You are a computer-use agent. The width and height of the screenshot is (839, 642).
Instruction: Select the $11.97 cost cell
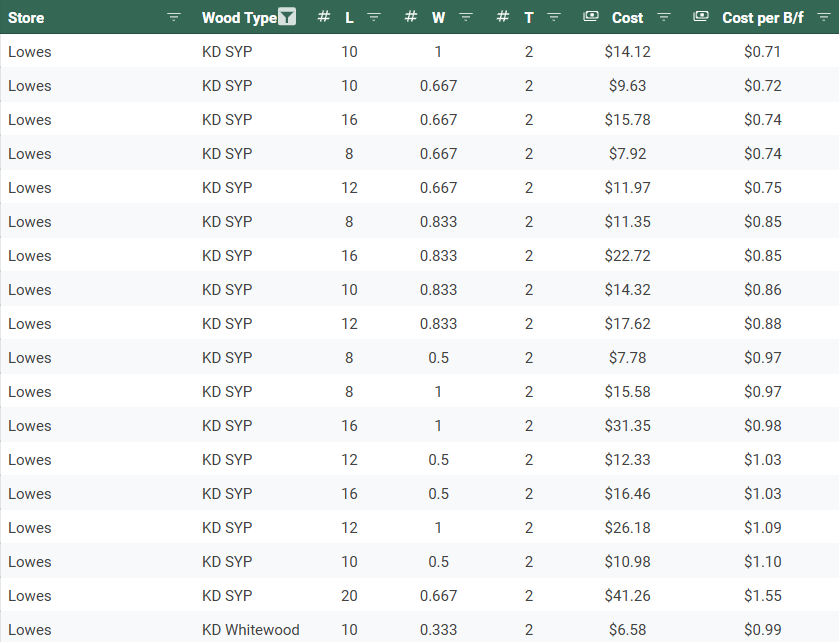(628, 188)
